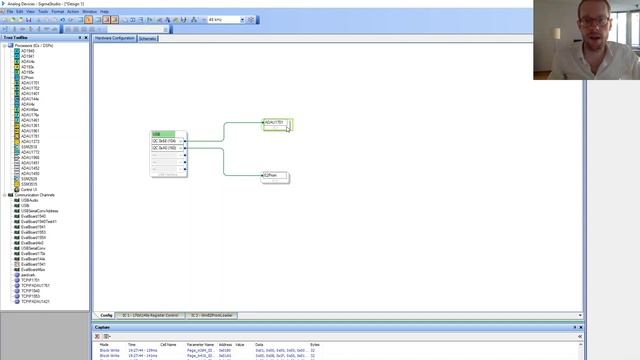640x360 pixels.
Task: Pin the Capture panel
Action: (x=575, y=327)
